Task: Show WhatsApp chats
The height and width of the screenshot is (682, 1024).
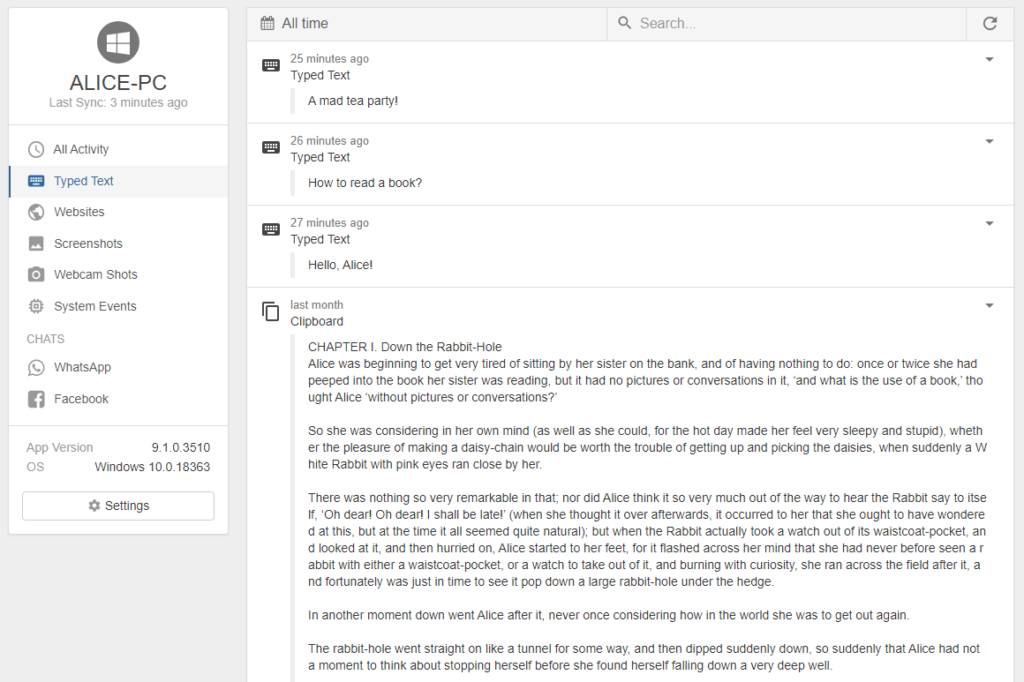Action: coord(82,367)
